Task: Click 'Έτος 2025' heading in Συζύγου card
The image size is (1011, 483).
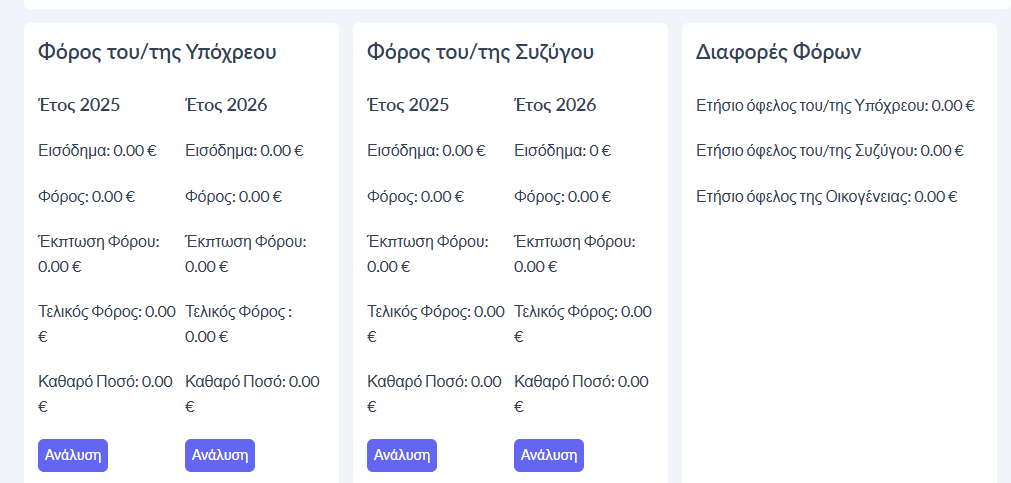Action: (x=408, y=105)
